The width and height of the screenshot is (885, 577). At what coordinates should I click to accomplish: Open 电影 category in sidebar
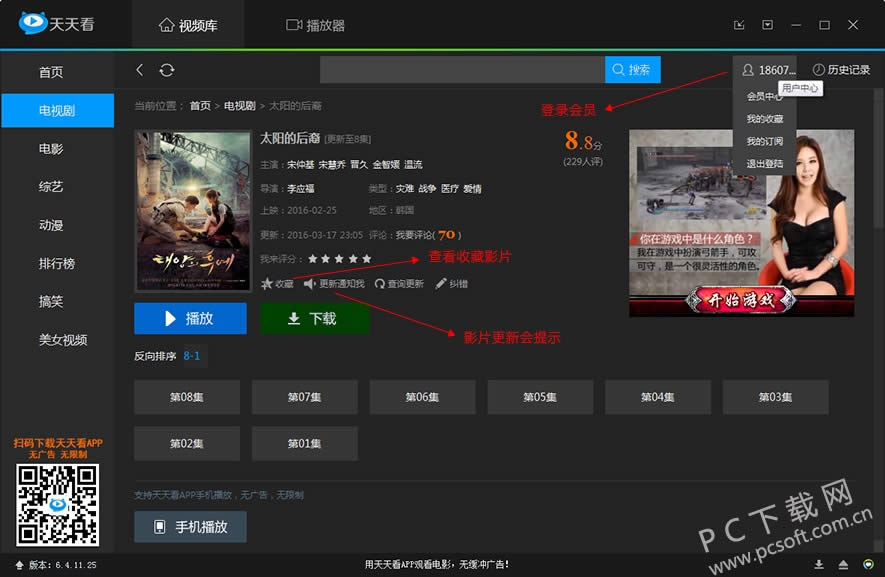tap(51, 148)
